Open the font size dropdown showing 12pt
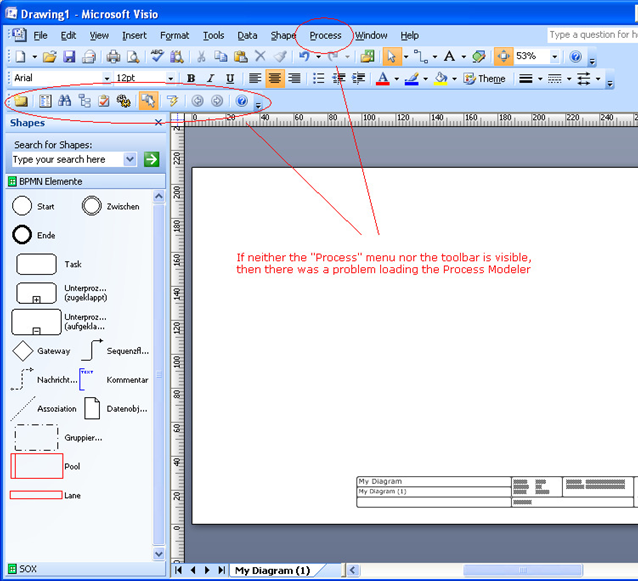638x581 pixels. (x=170, y=78)
